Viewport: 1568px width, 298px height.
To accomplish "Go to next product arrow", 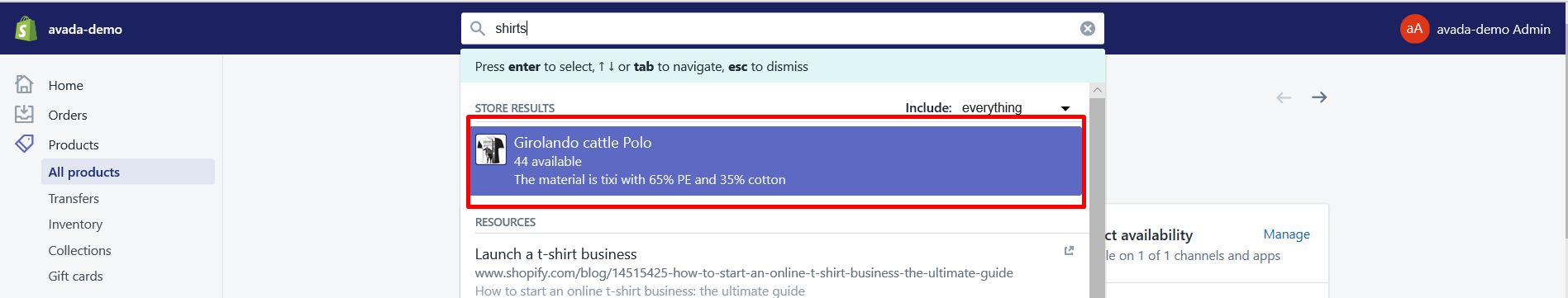I will click(1319, 97).
